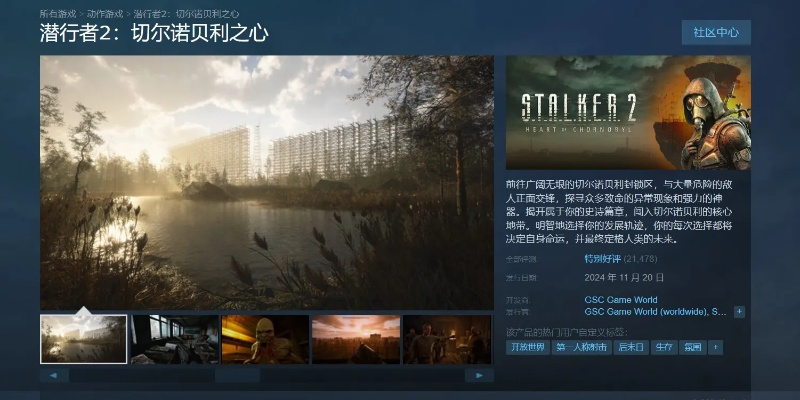This screenshot has width=800, height=400.
Task: Select the 后末日 tag
Action: pyautogui.click(x=631, y=347)
